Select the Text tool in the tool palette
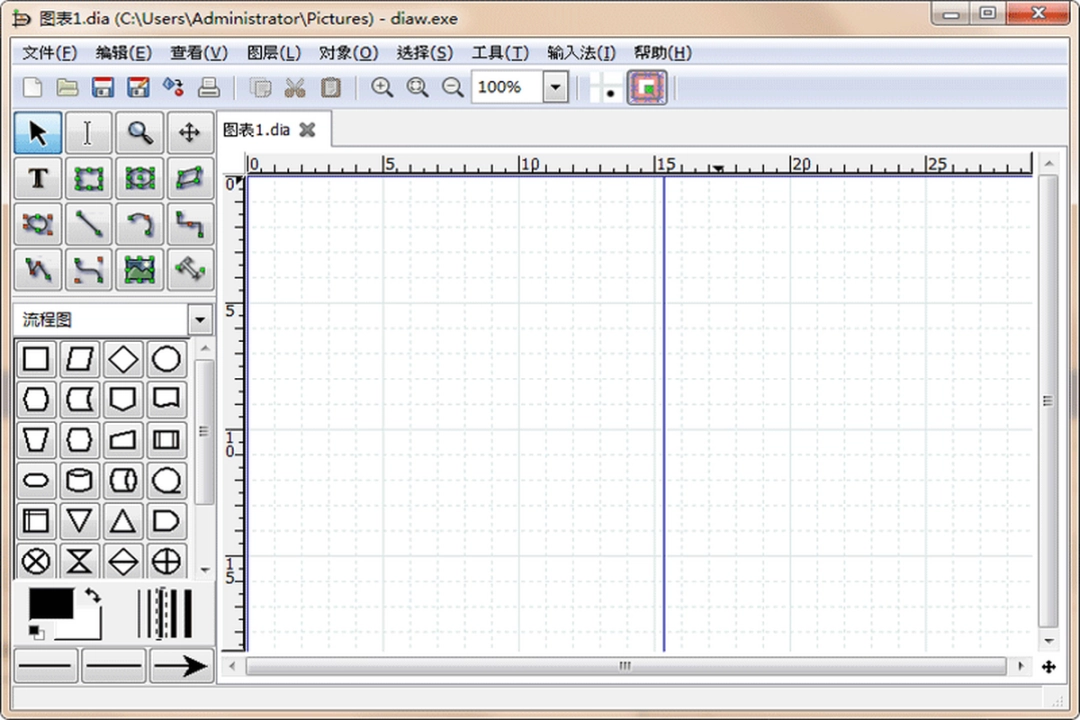 pyautogui.click(x=37, y=178)
